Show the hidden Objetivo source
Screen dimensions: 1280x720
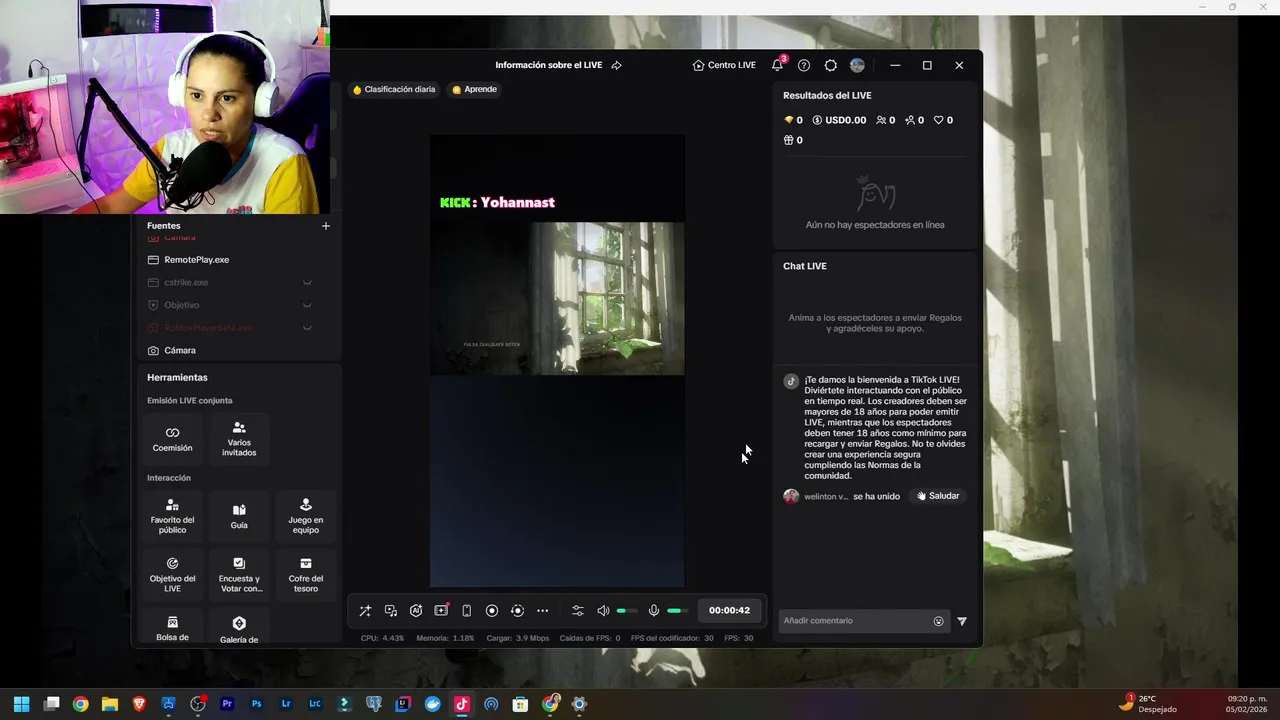pos(307,305)
